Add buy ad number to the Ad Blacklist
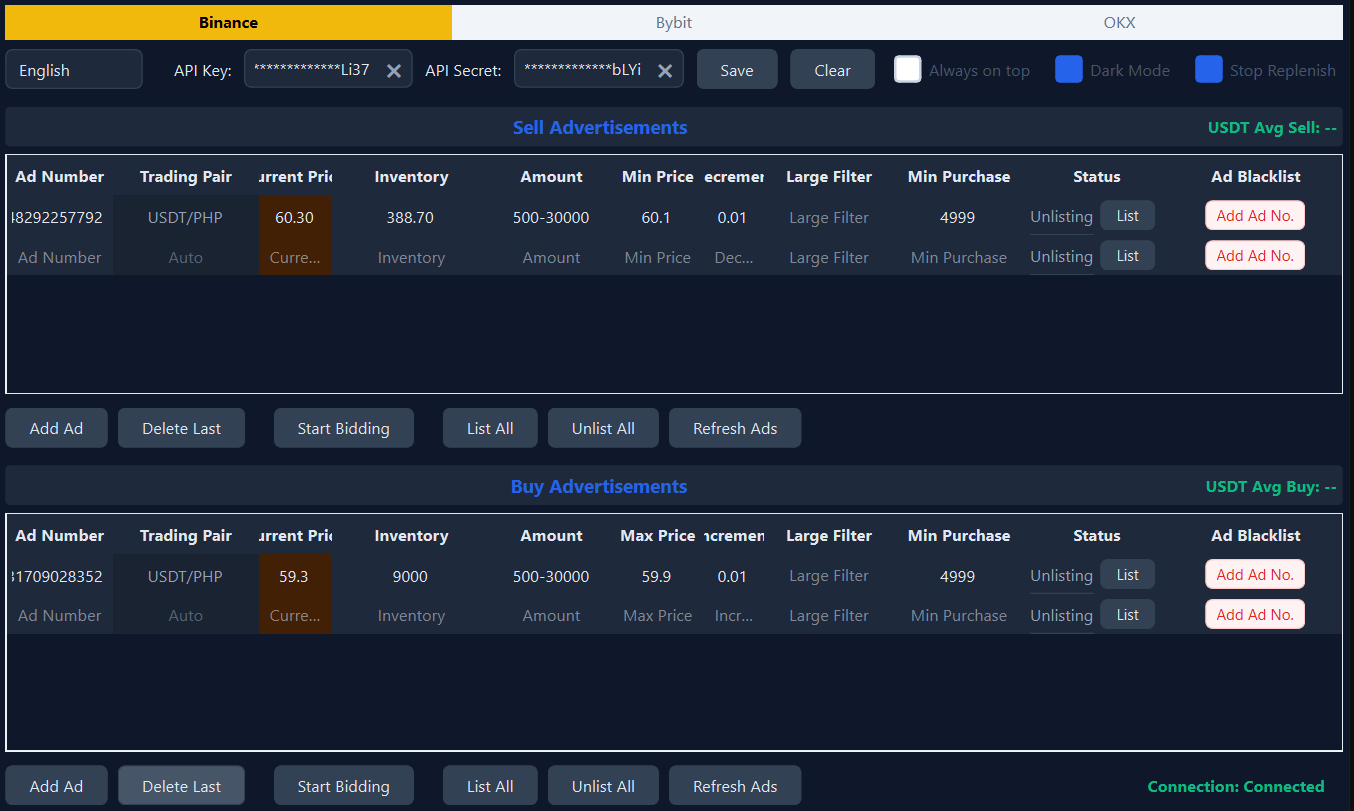 coord(1255,573)
